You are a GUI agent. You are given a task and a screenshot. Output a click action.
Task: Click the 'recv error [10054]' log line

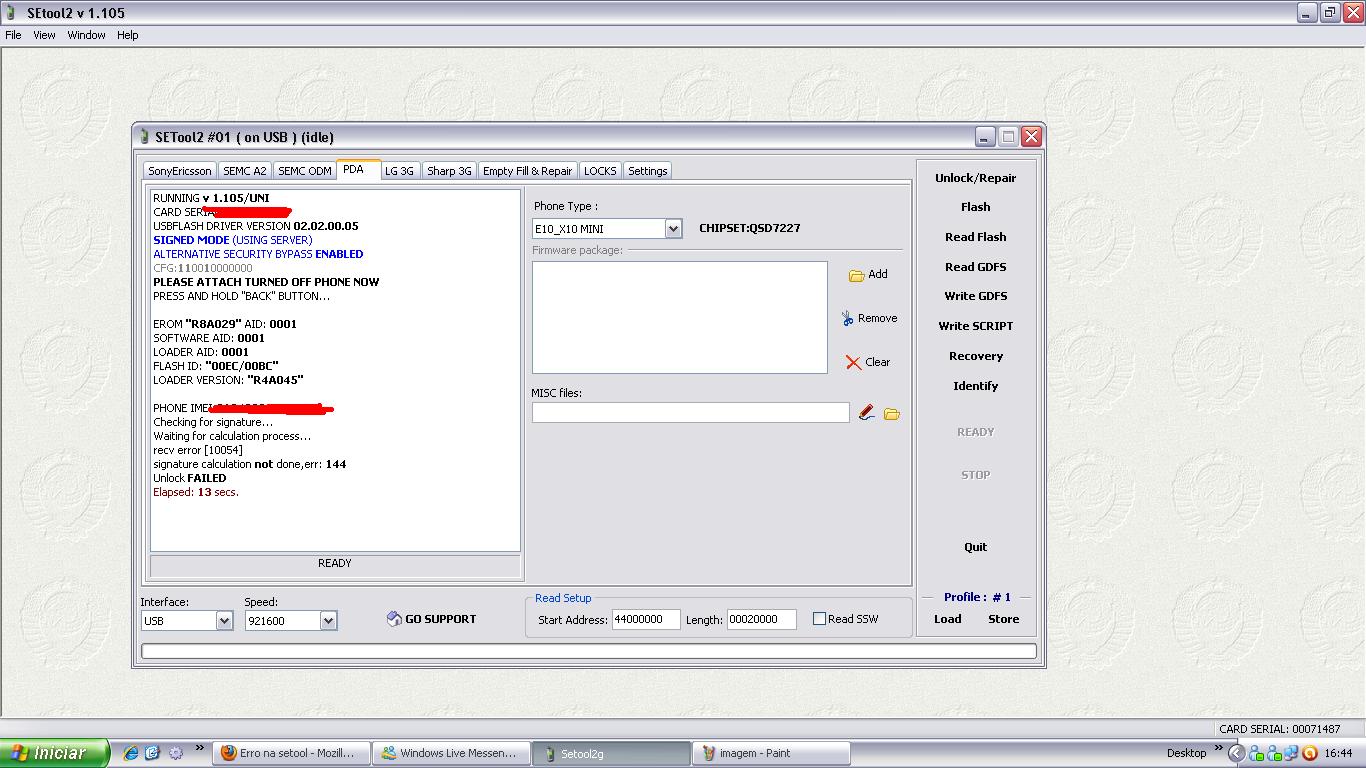pos(198,450)
